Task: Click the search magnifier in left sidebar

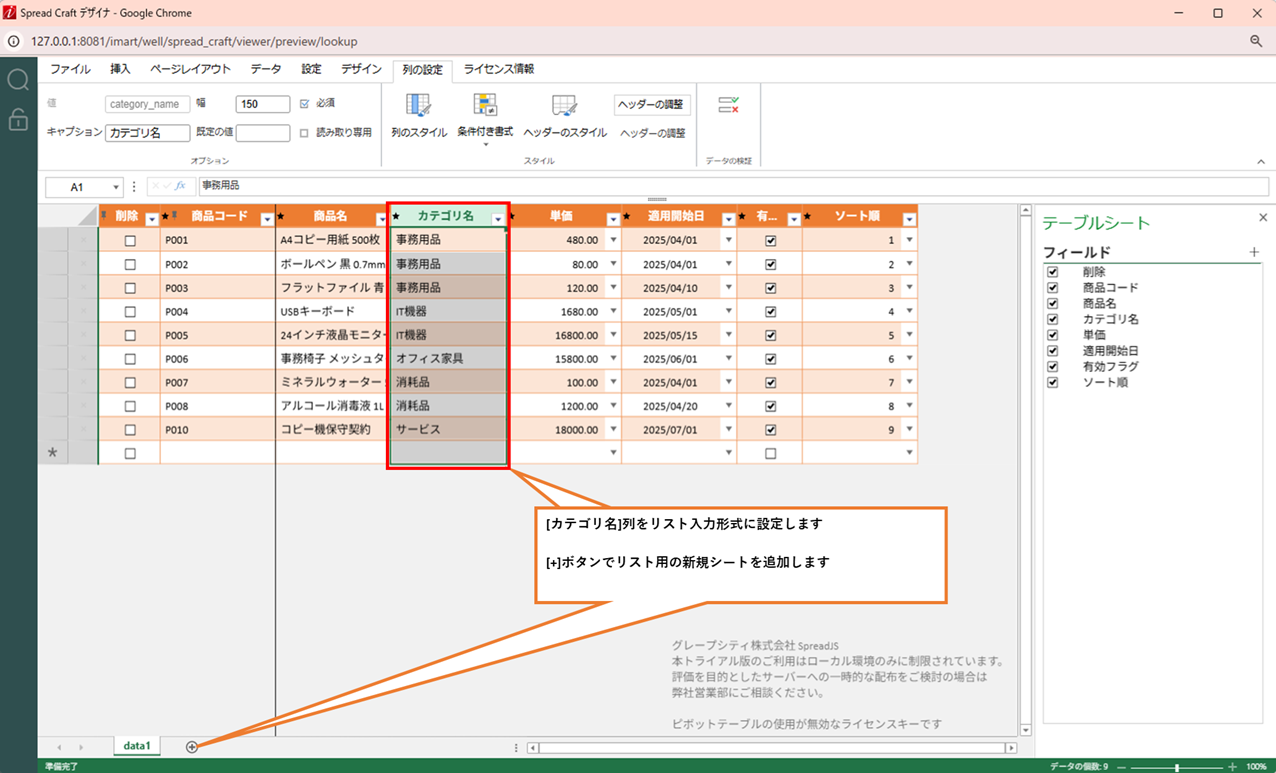Action: tap(18, 80)
